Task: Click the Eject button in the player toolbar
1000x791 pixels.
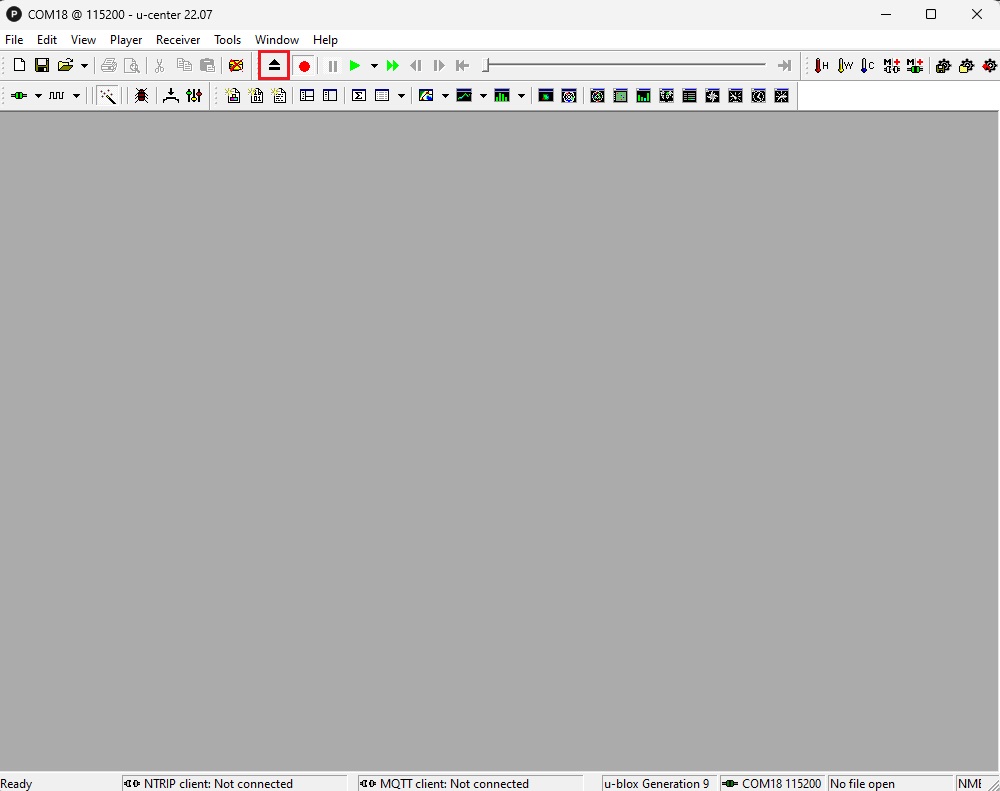Action: (x=274, y=66)
